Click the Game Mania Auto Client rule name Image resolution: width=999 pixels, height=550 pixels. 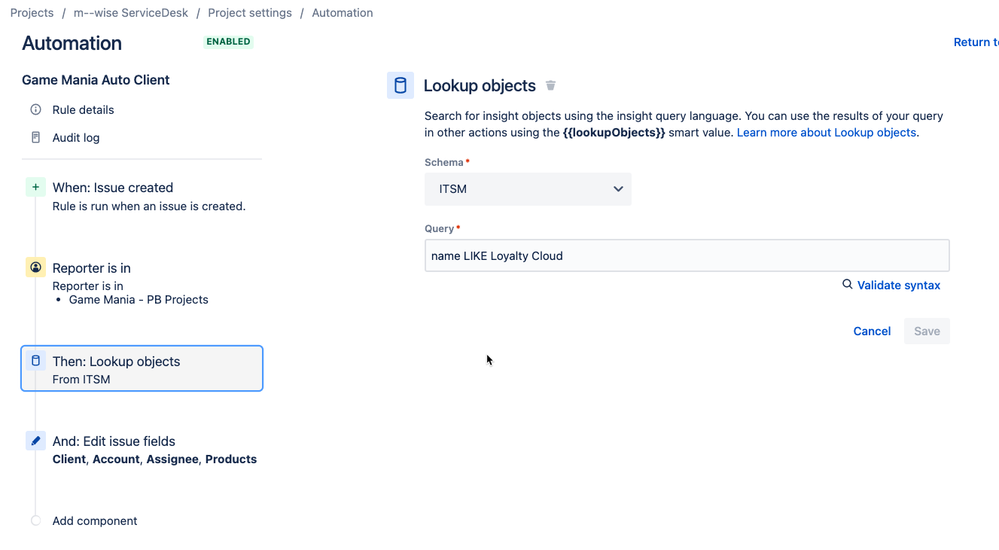pyautogui.click(x=96, y=80)
